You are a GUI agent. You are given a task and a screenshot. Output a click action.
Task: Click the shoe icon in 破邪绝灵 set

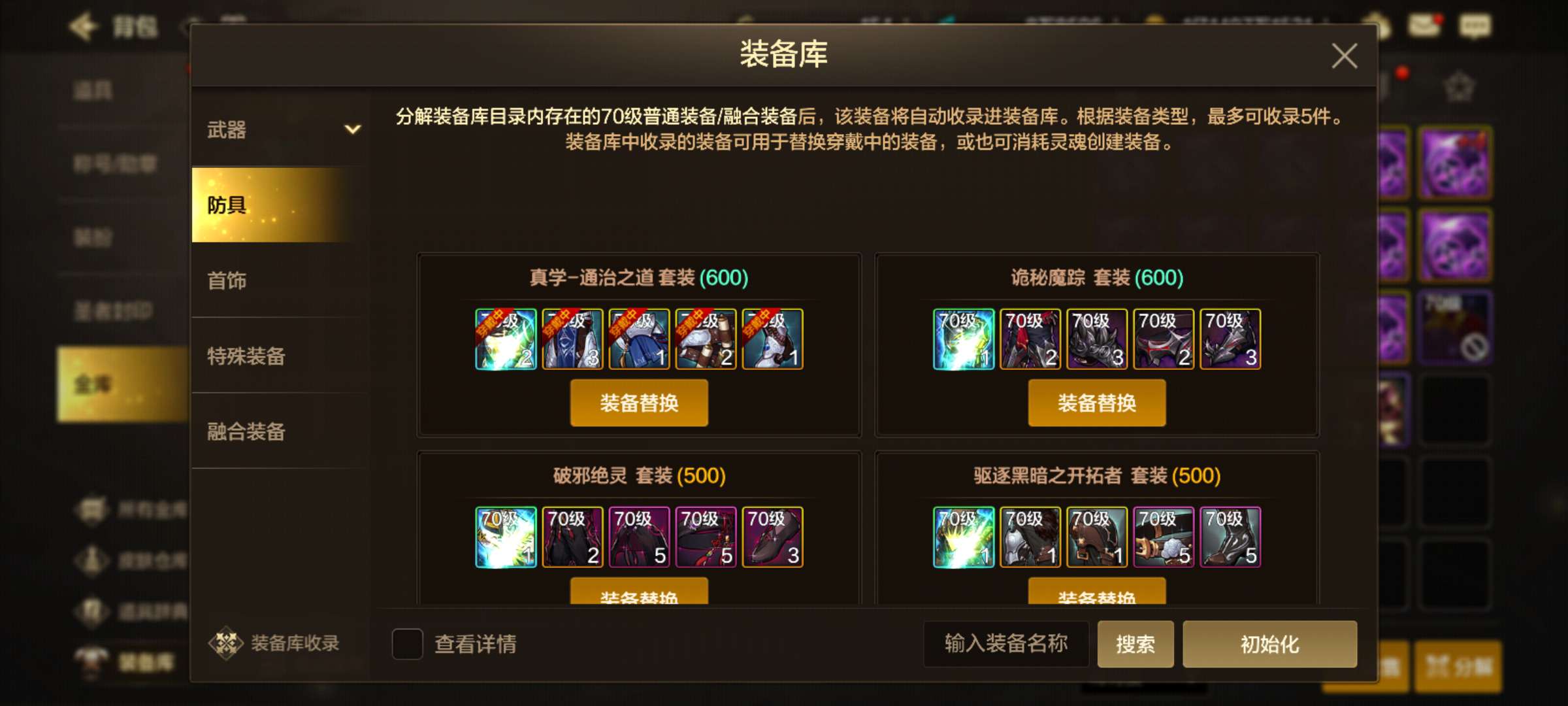[x=772, y=537]
